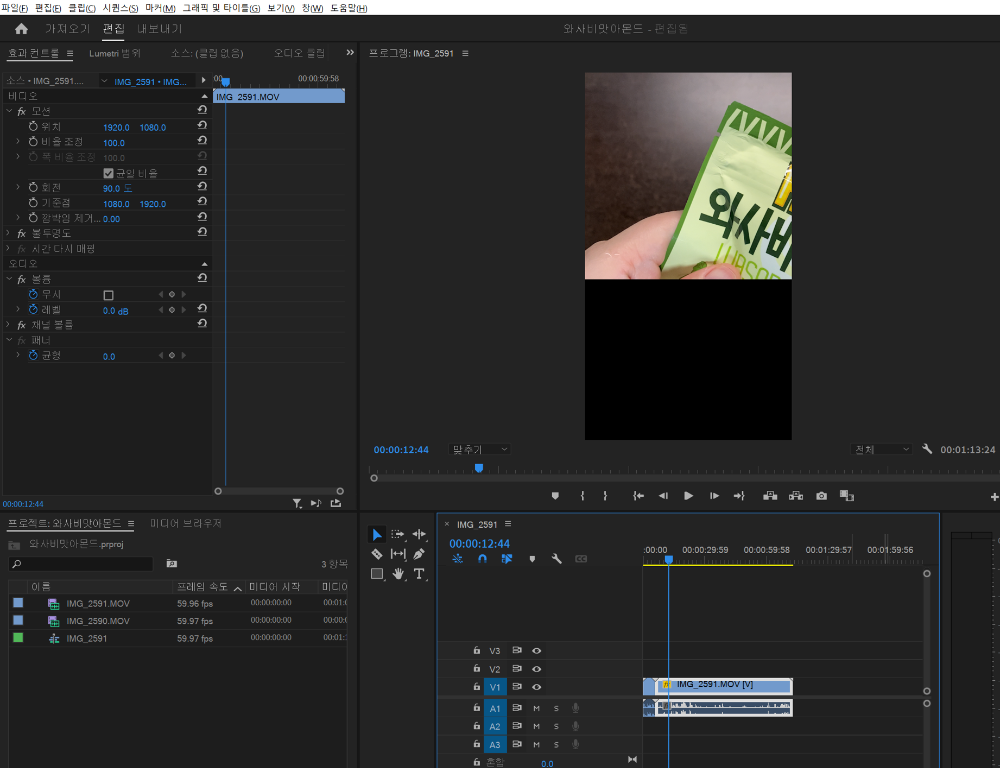Switch to Import (가져오기) workspace tab

tap(67, 29)
